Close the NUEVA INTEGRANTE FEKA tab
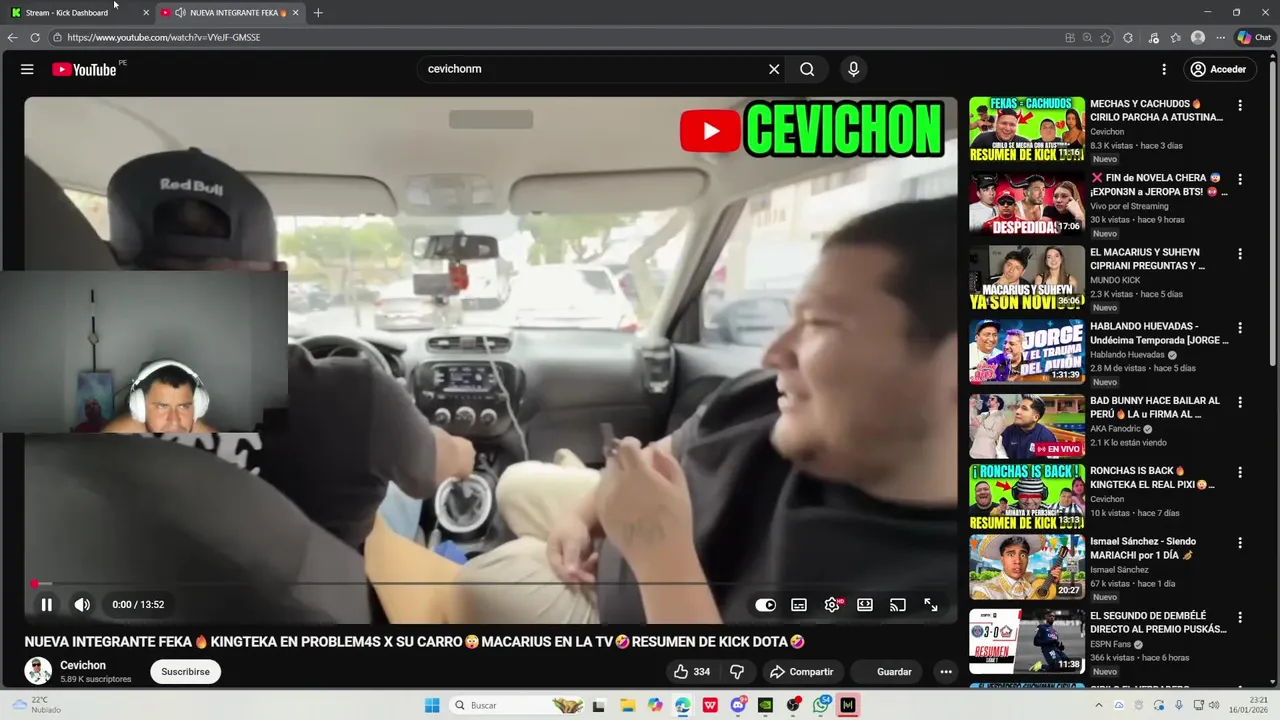 pyautogui.click(x=296, y=12)
